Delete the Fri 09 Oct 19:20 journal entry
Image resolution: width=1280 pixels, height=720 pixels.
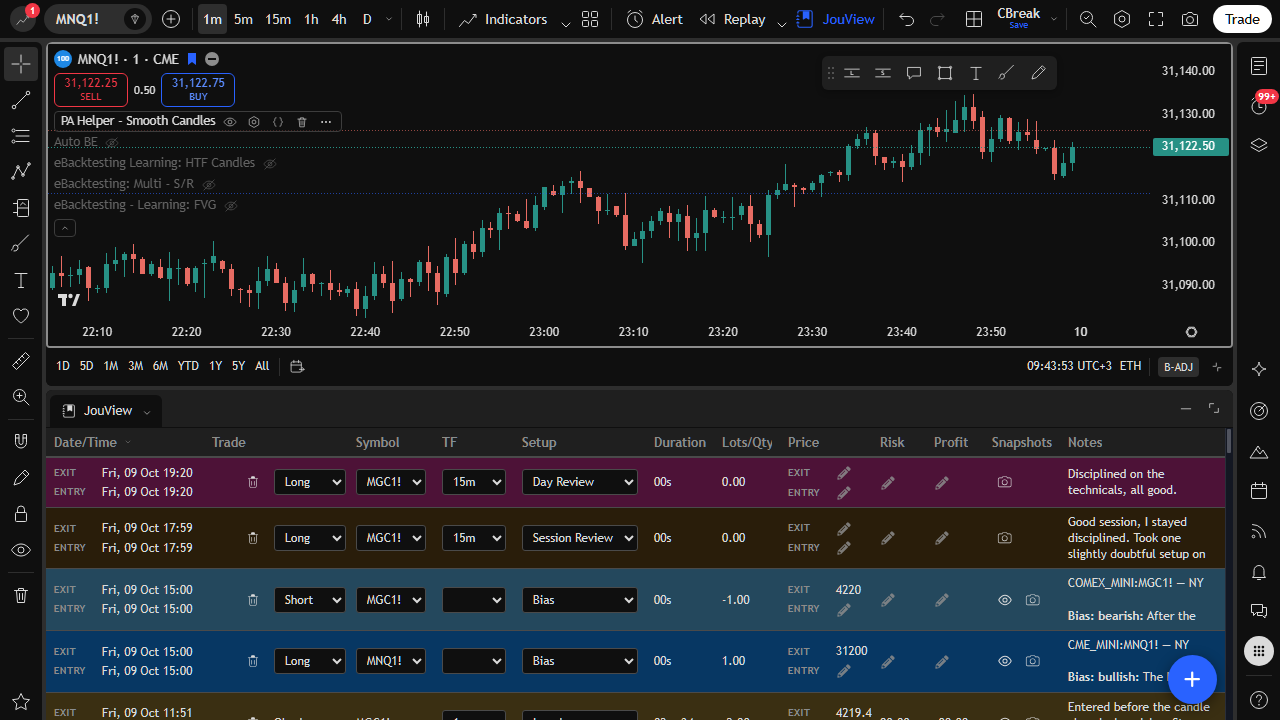(253, 482)
